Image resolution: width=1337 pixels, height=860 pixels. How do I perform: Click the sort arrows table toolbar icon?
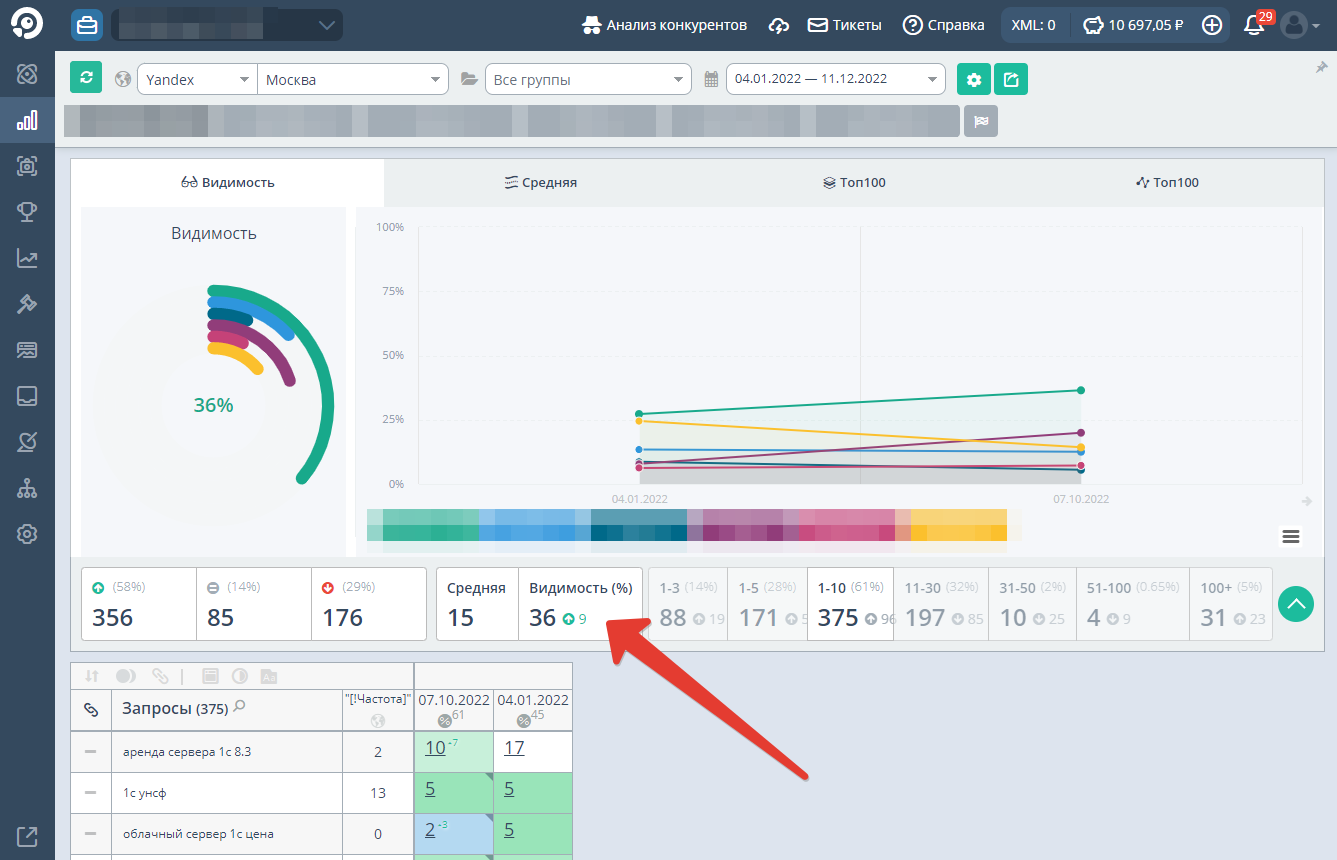click(91, 676)
